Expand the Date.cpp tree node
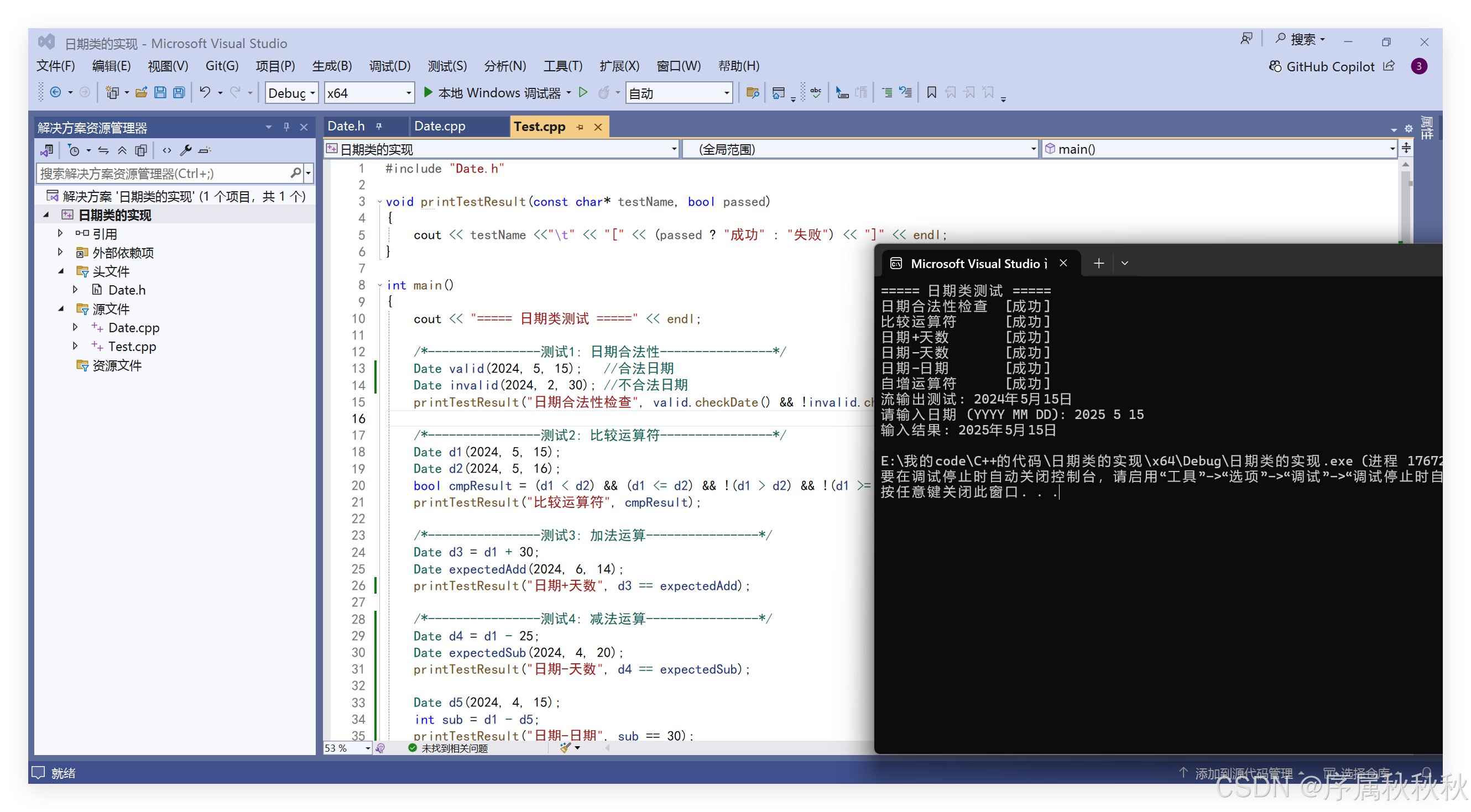The image size is (1471, 812). (x=75, y=328)
